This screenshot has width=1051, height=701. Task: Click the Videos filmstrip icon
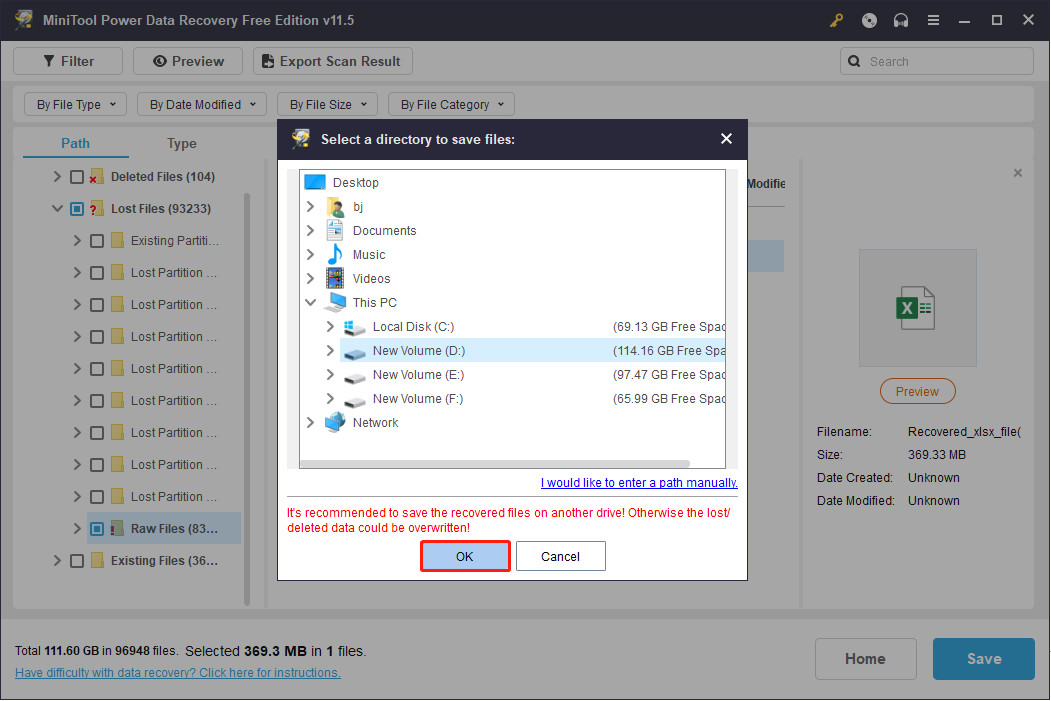(x=334, y=278)
